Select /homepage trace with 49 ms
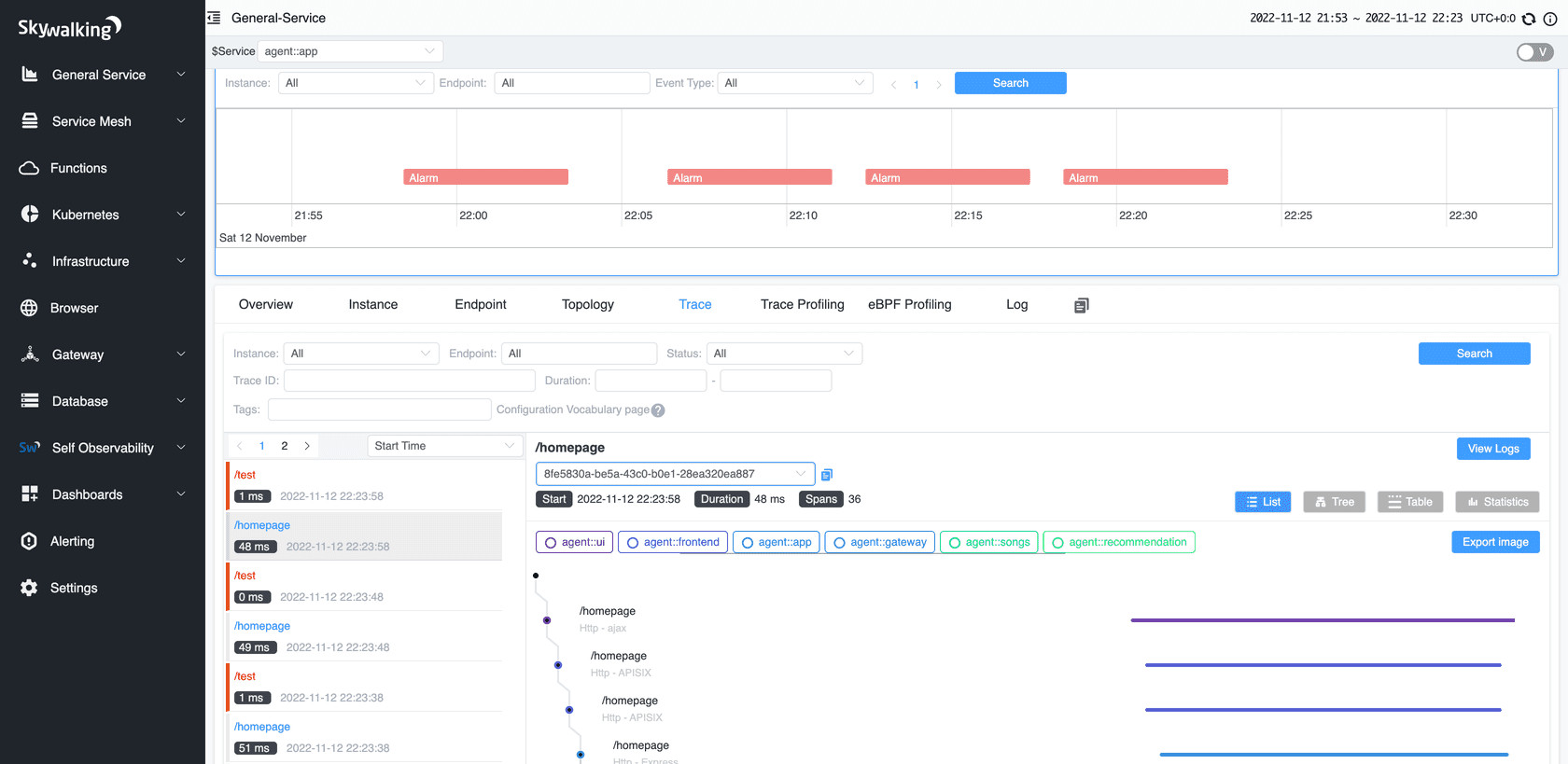The width and height of the screenshot is (1568, 764). click(x=364, y=636)
